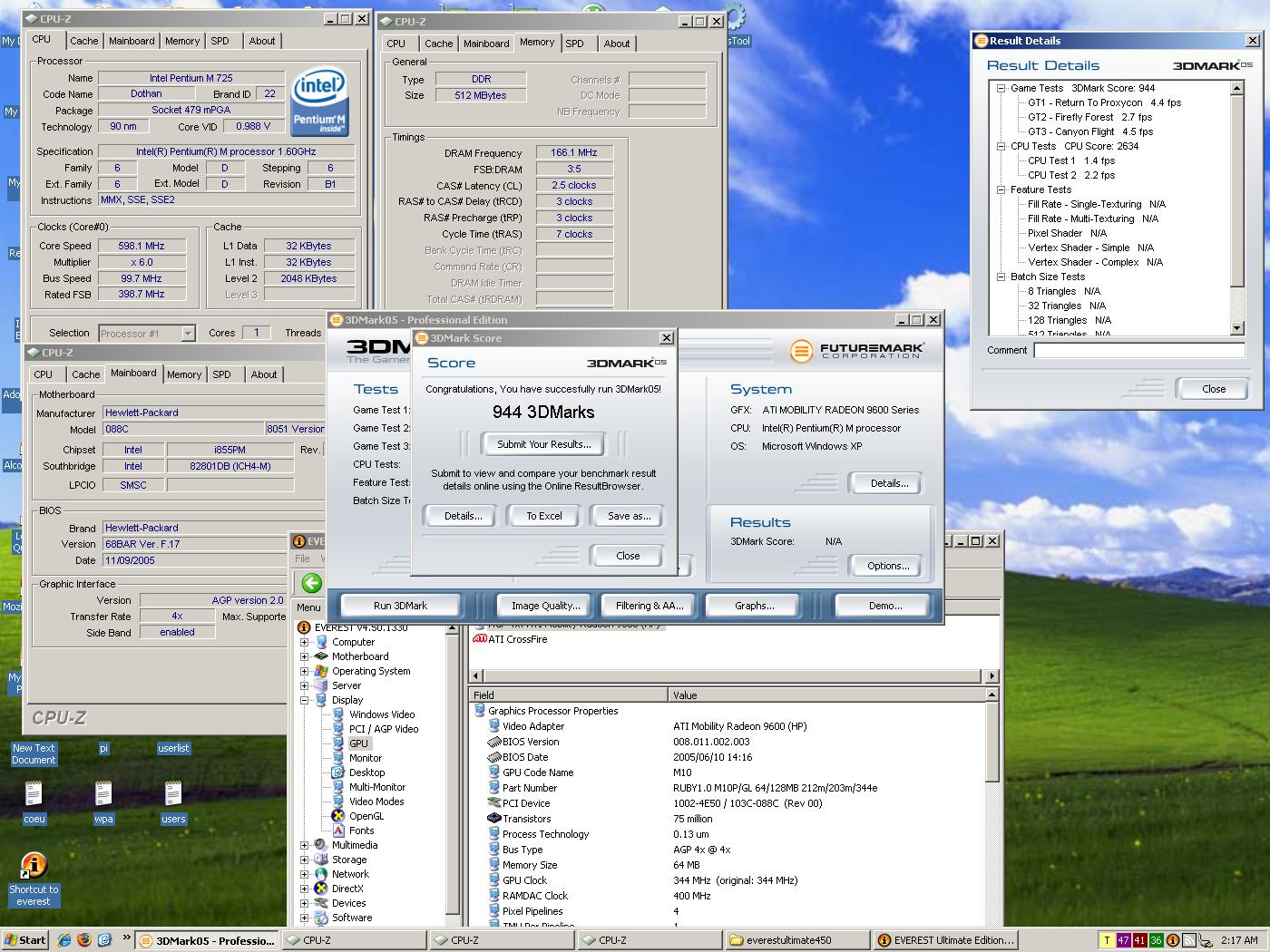This screenshot has width=1270, height=952.
Task: Switch to the Cache tab in top-left CPU-Z
Action: click(84, 41)
